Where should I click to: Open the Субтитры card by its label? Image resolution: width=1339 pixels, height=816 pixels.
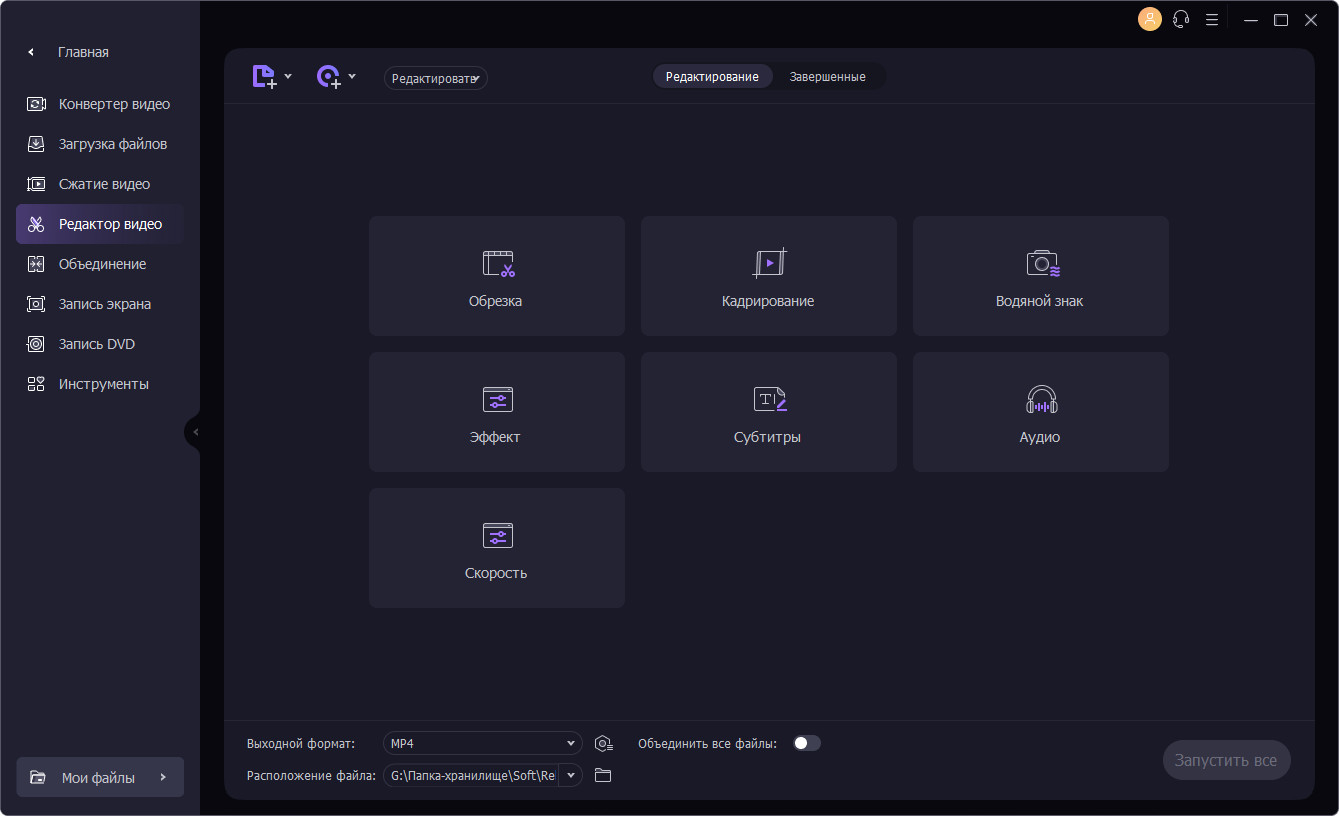click(x=767, y=437)
